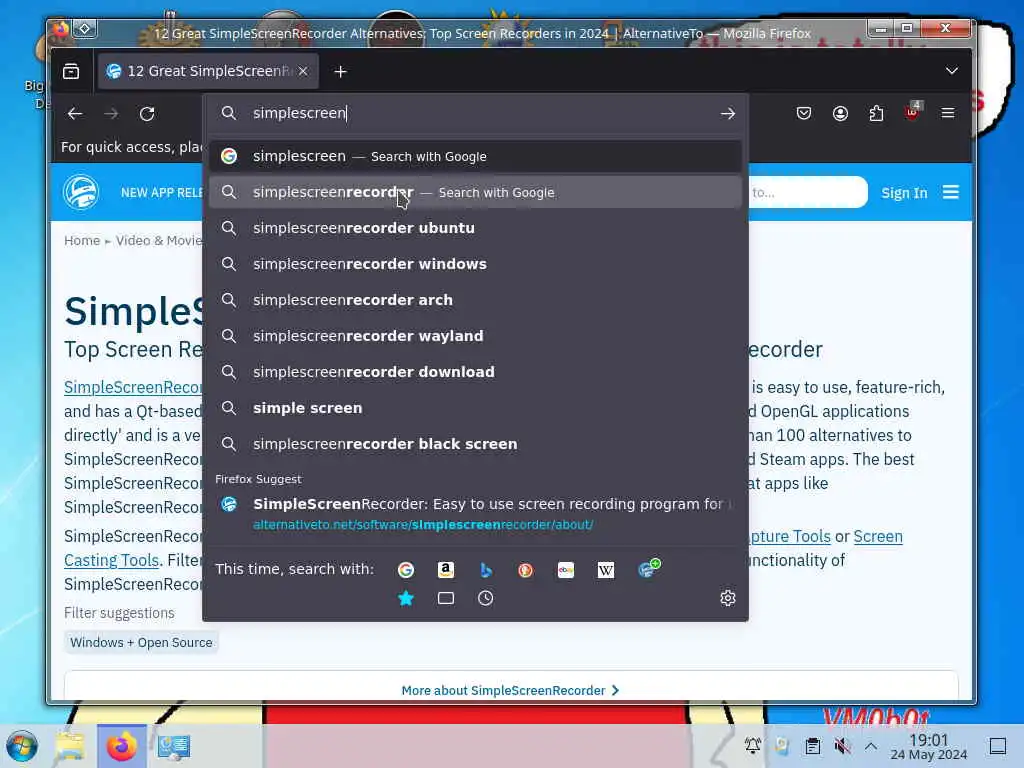1024x768 pixels.
Task: Focus the address bar containing simplescreen
Action: [475, 114]
